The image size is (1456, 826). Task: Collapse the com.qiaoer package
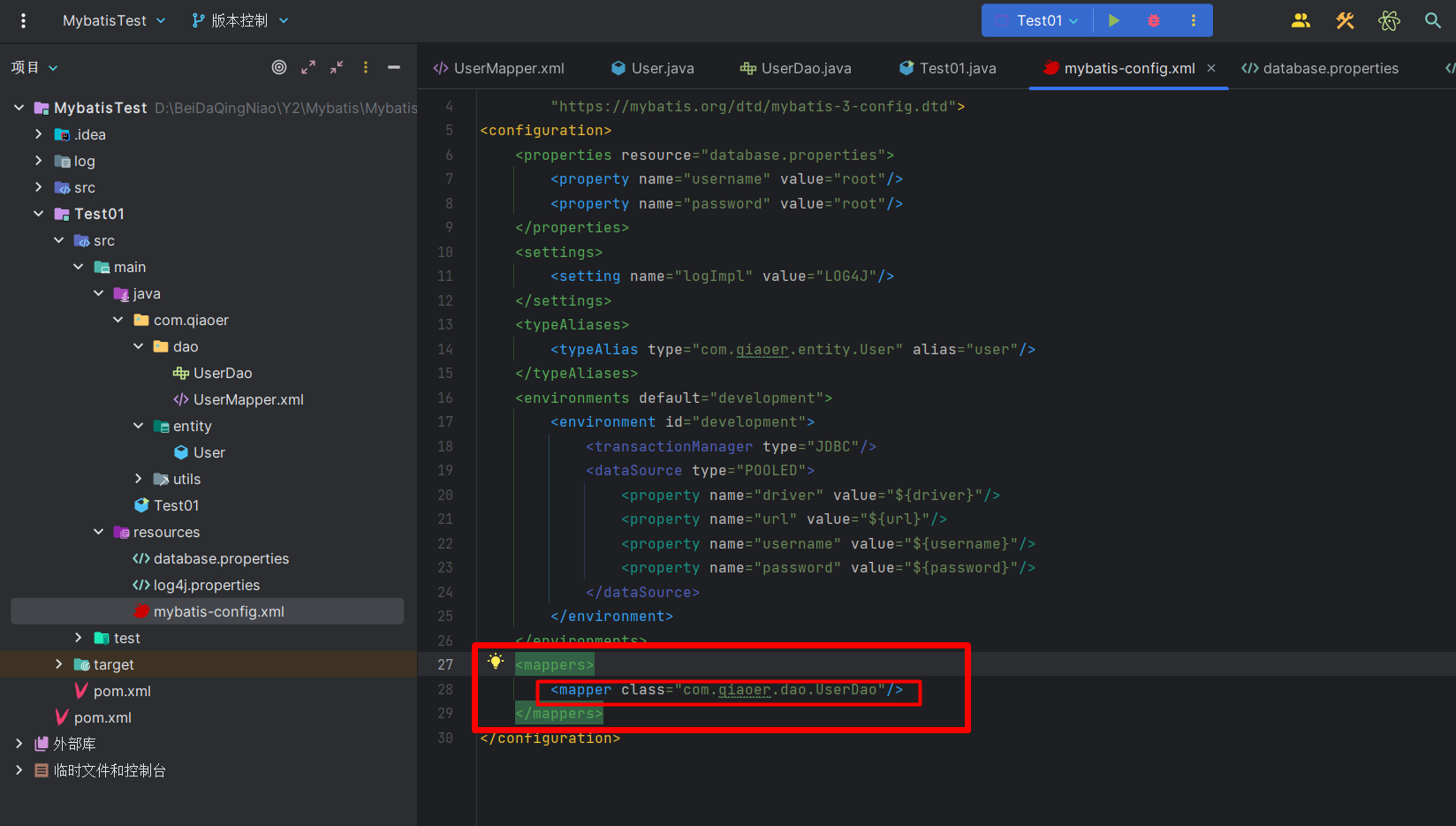pos(118,320)
